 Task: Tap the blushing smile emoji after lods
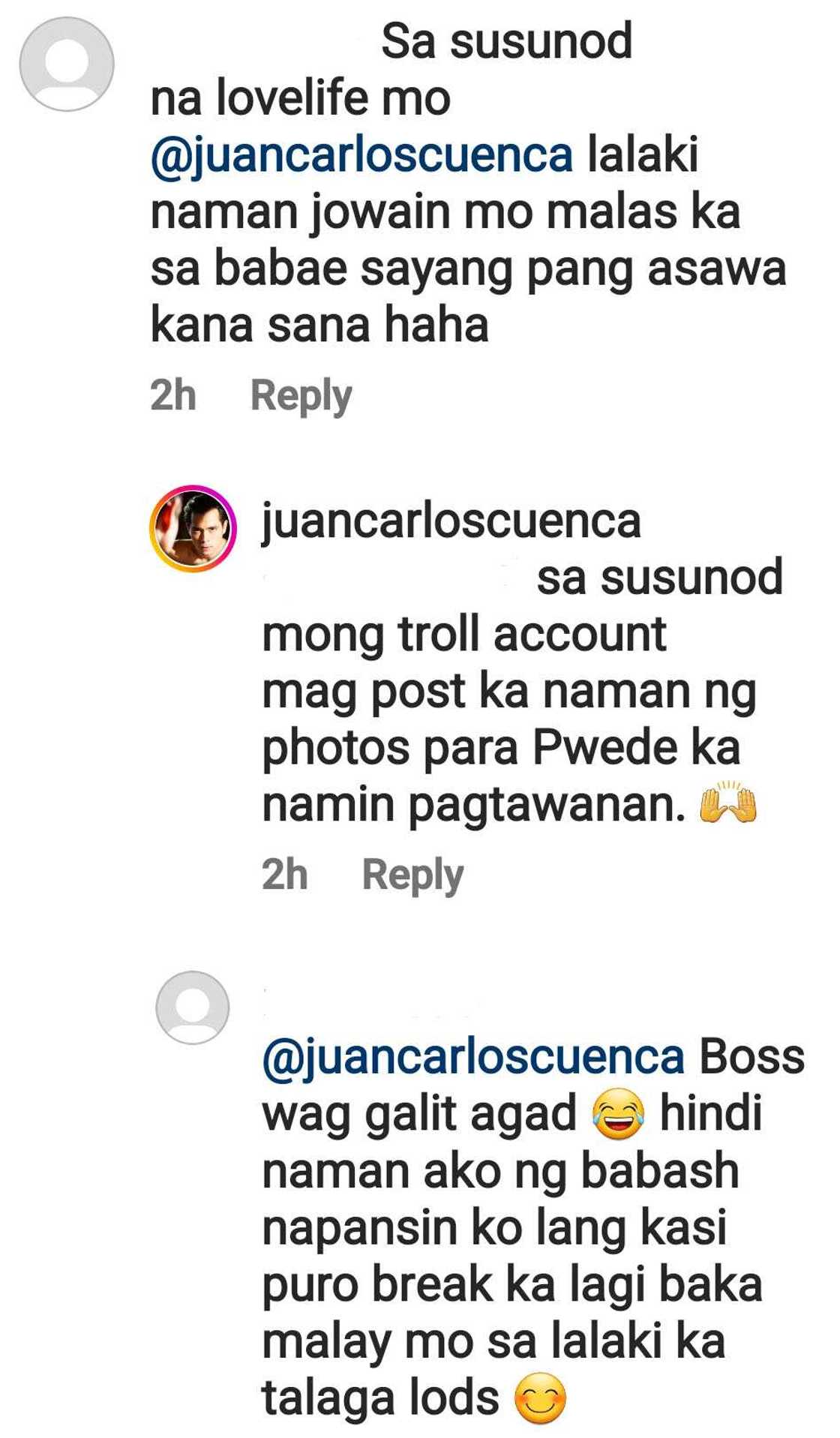(540, 1400)
